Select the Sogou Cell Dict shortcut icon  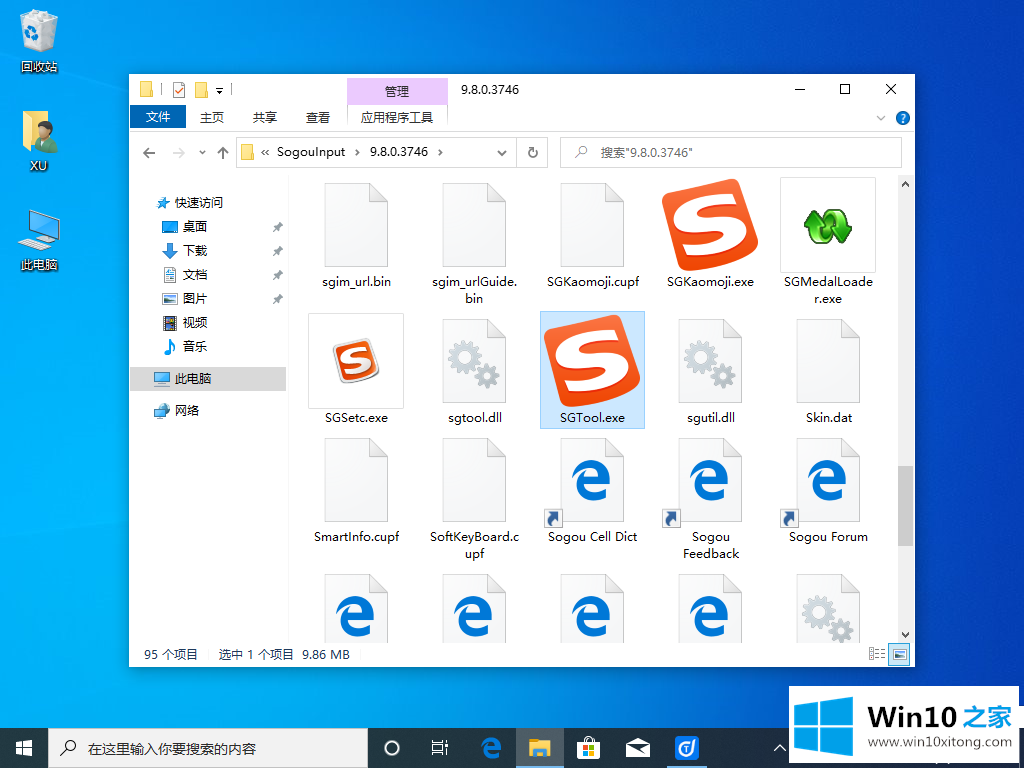(x=586, y=482)
